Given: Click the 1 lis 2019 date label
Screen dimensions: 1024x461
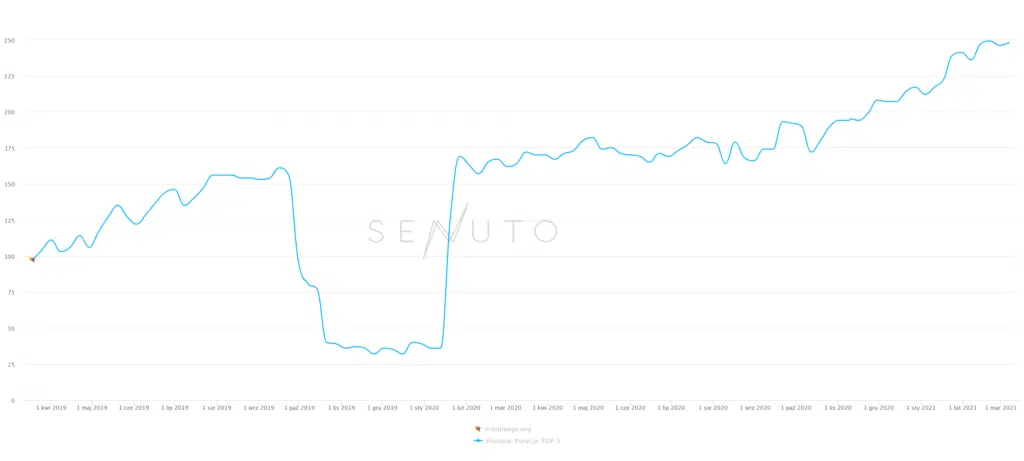Looking at the screenshot, I should pyautogui.click(x=342, y=407).
